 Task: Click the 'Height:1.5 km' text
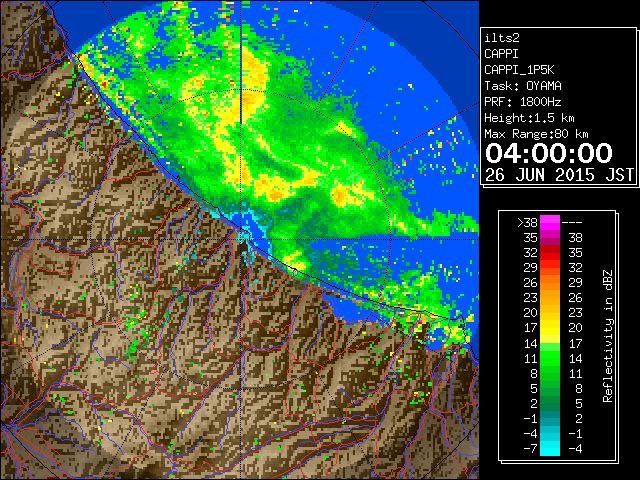pyautogui.click(x=529, y=118)
